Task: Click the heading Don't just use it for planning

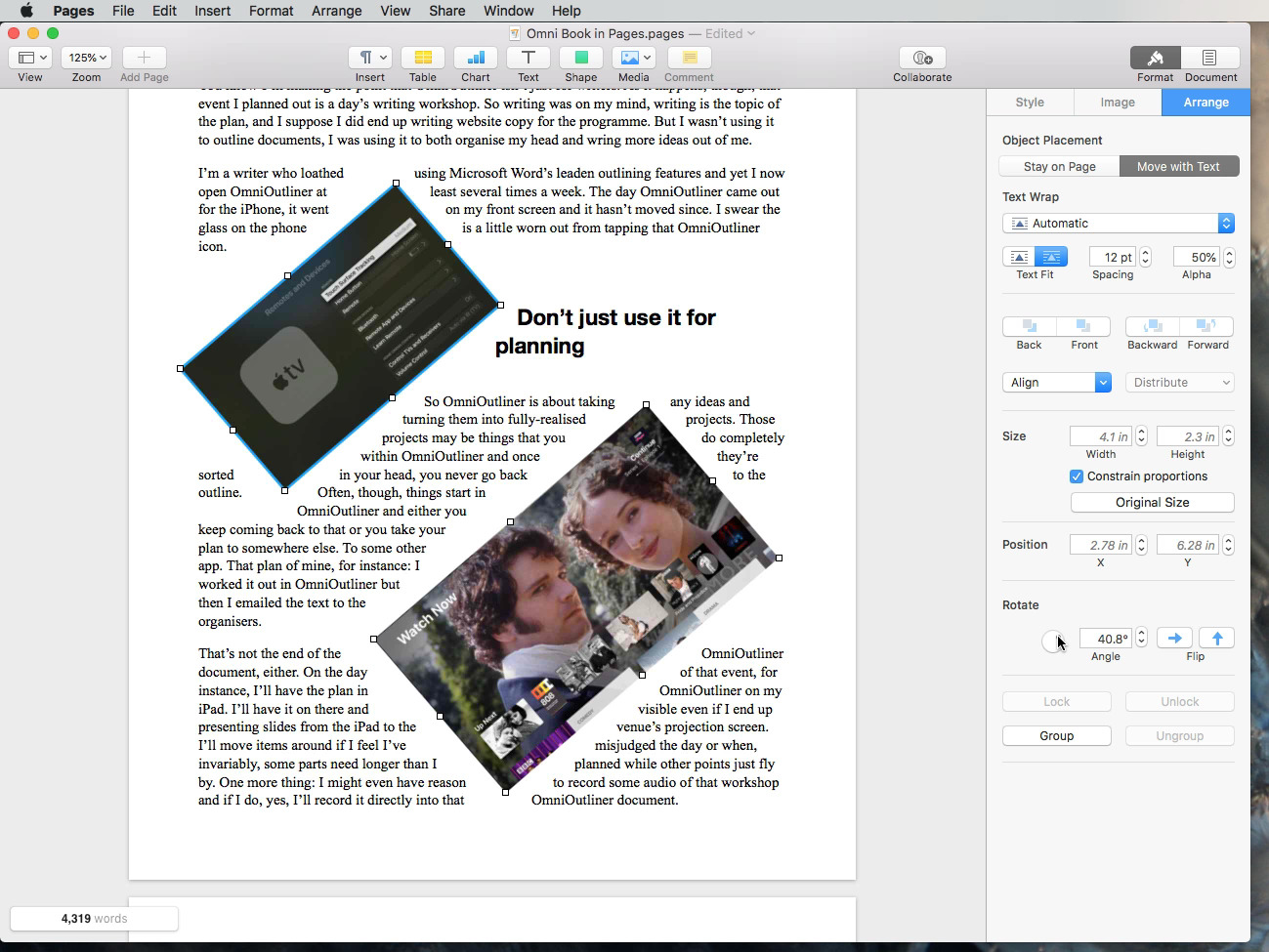Action: [606, 332]
